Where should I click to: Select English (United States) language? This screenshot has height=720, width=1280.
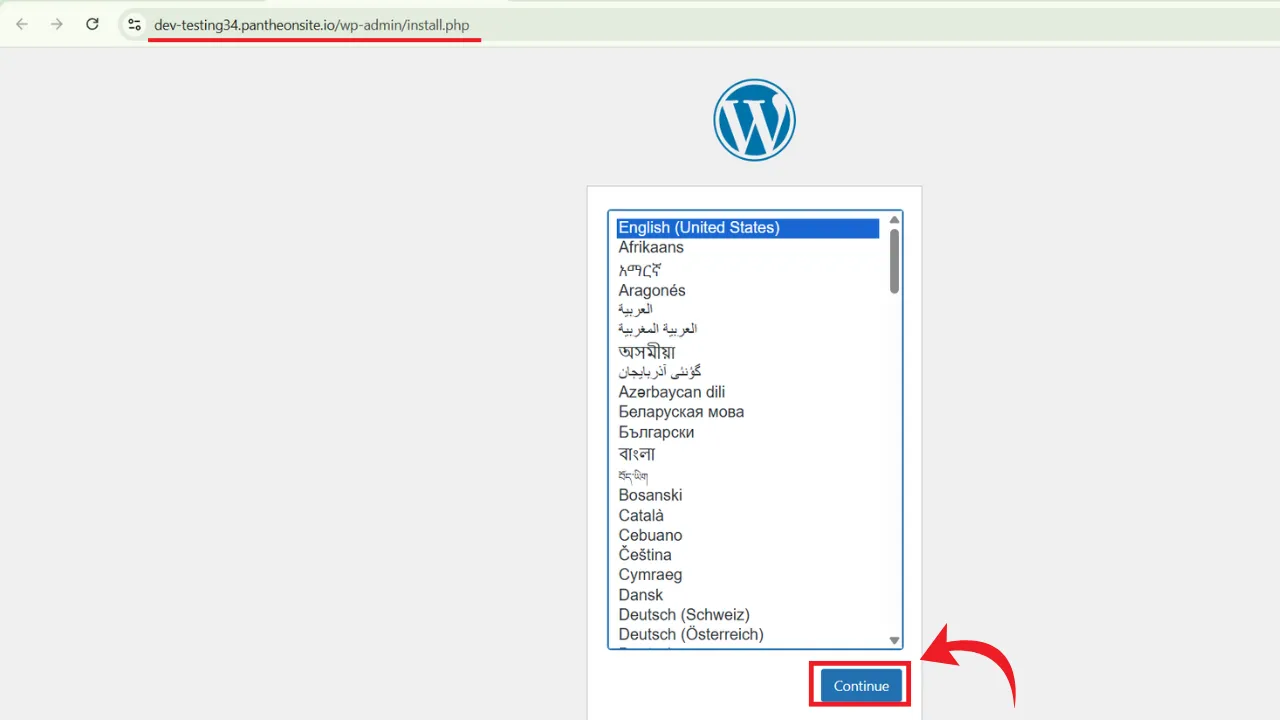[748, 228]
